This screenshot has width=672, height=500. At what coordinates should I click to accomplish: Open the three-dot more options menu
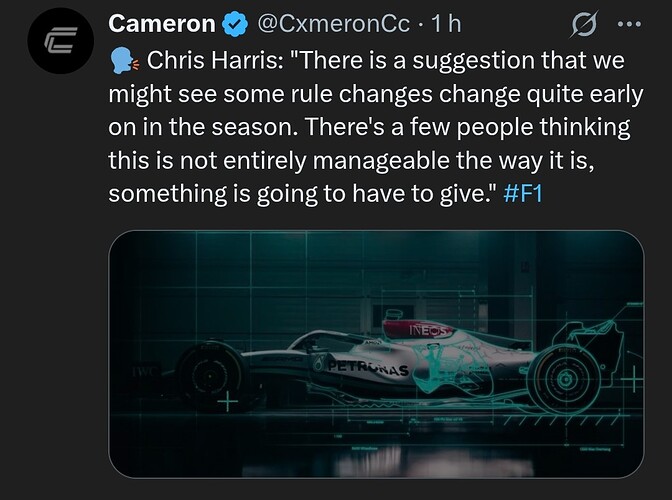[630, 23]
